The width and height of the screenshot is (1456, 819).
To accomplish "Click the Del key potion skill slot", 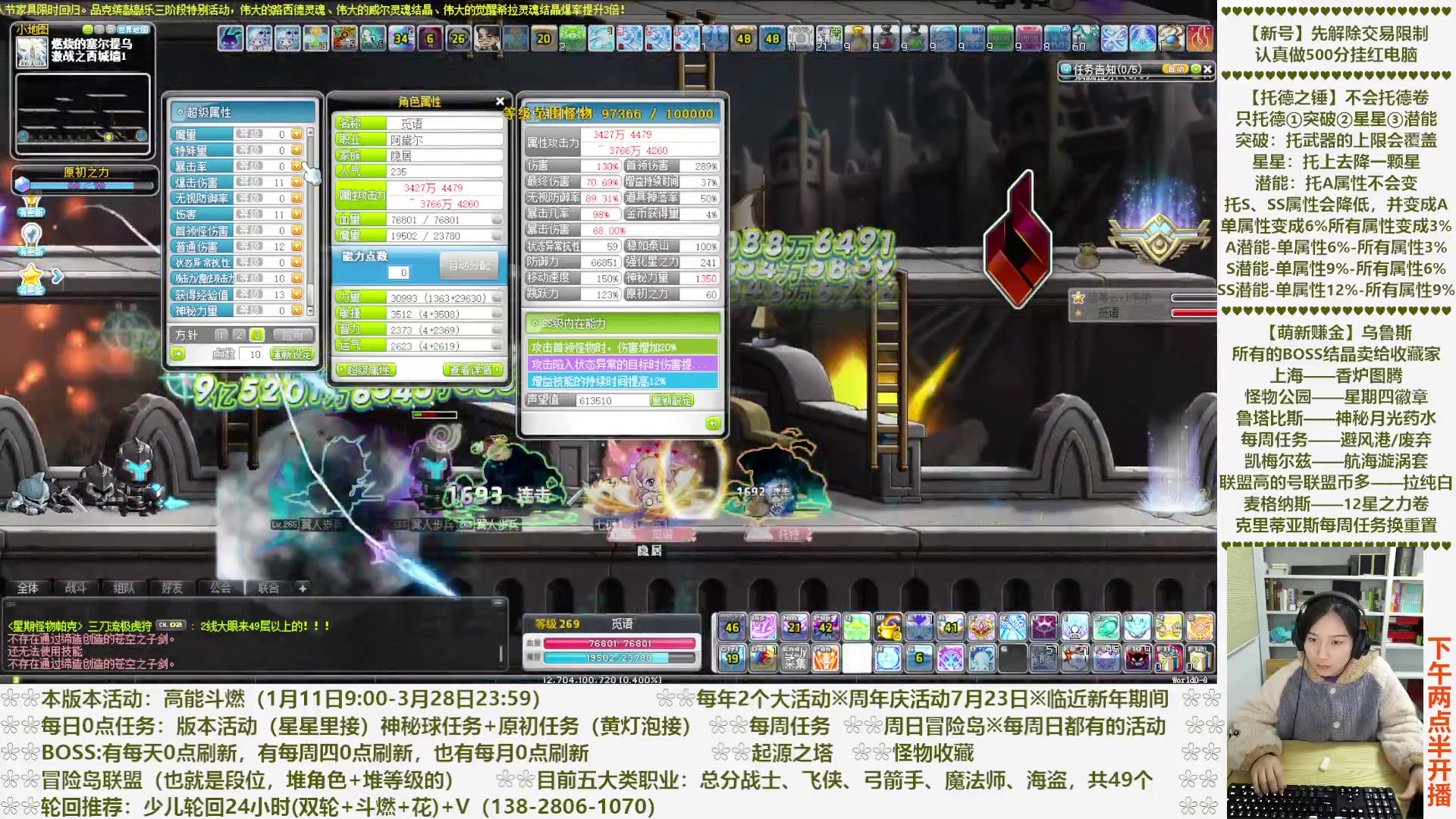I will pos(763,658).
